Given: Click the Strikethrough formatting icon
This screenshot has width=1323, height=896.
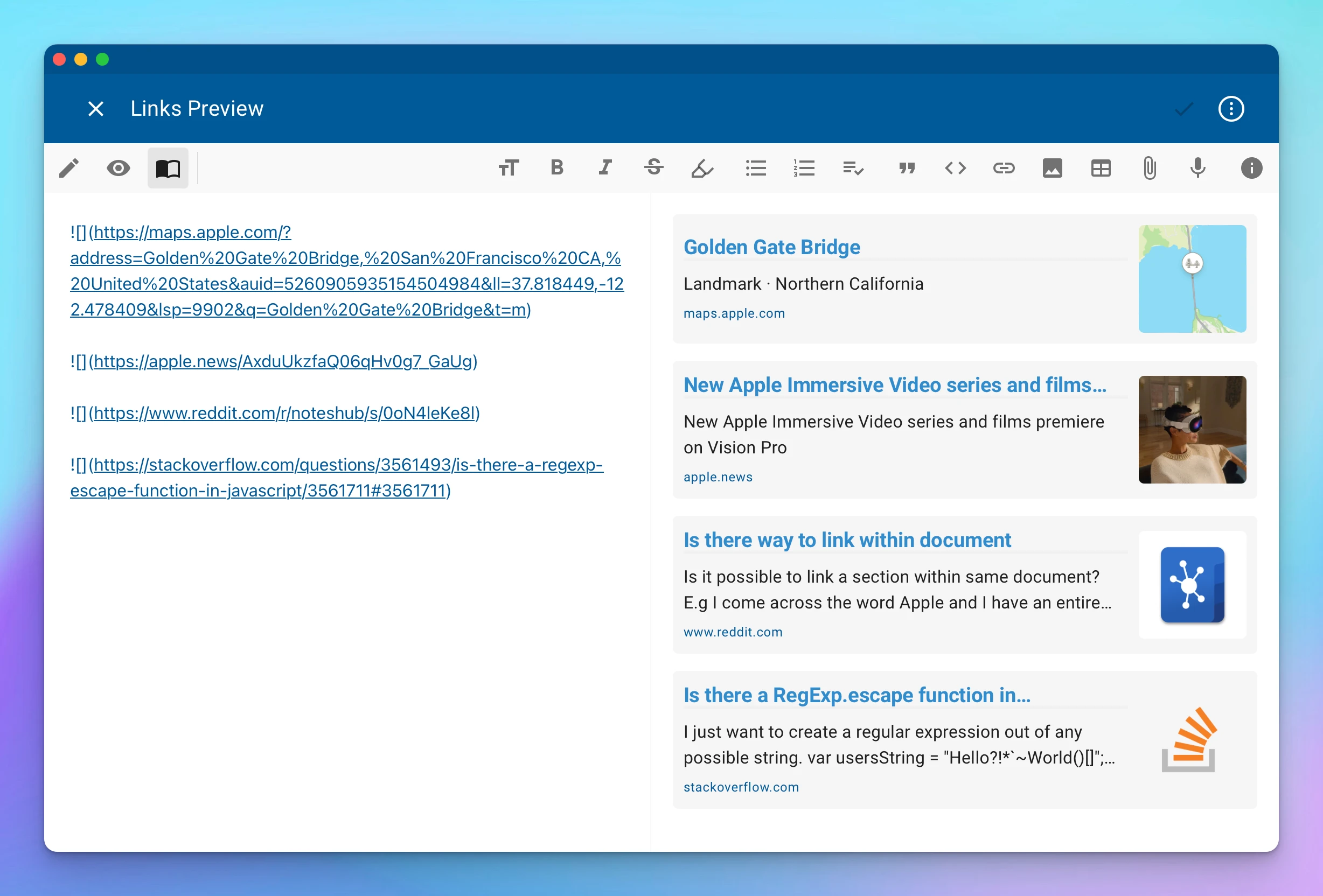Looking at the screenshot, I should point(654,168).
